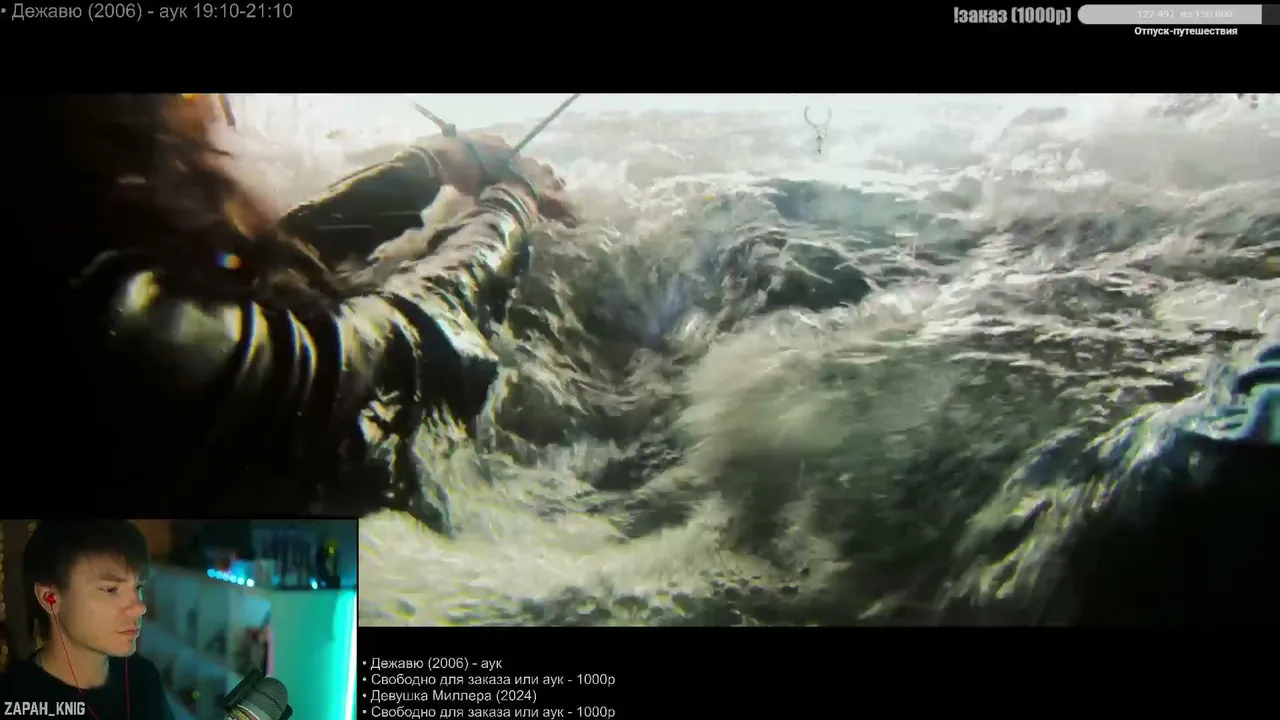The image size is (1280, 720).
Task: Click the streamer webcam overlay
Action: pyautogui.click(x=179, y=619)
